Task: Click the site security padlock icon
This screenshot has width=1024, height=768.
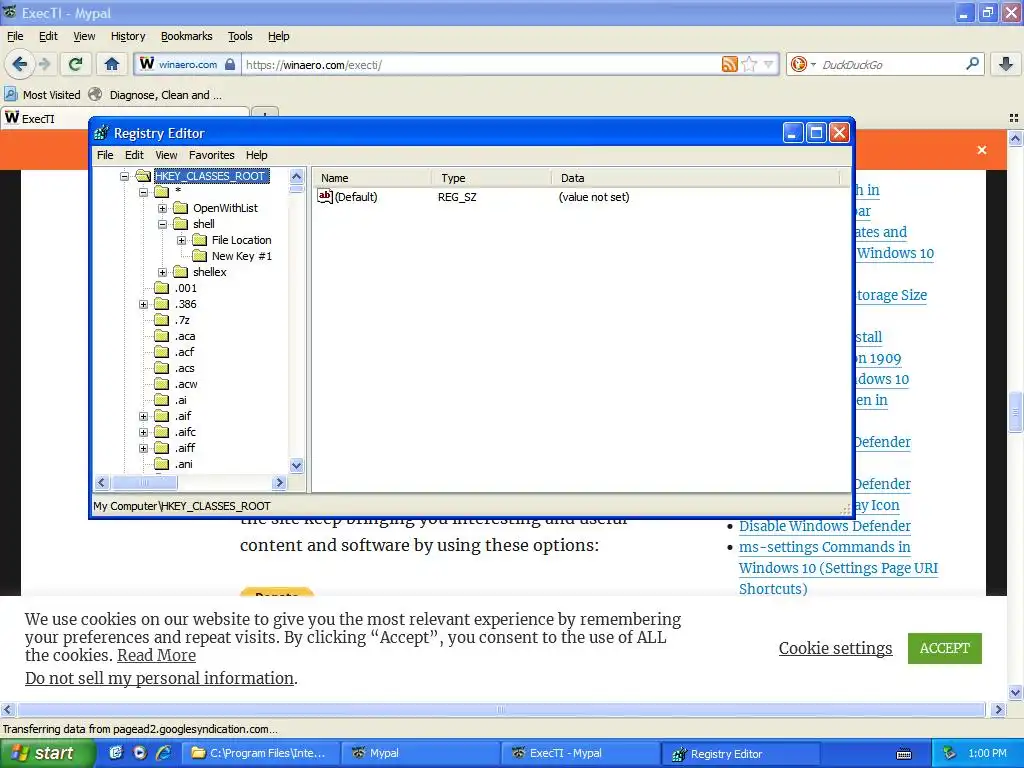Action: pyautogui.click(x=230, y=64)
